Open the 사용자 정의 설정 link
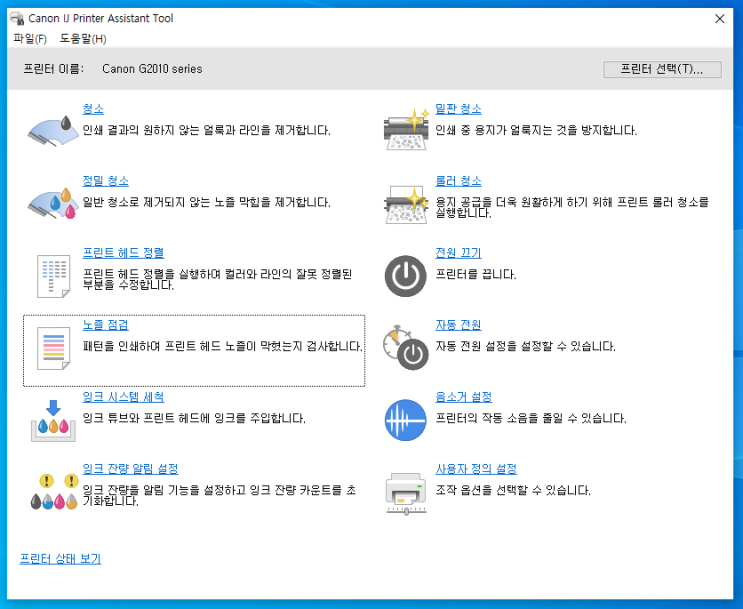 click(476, 469)
